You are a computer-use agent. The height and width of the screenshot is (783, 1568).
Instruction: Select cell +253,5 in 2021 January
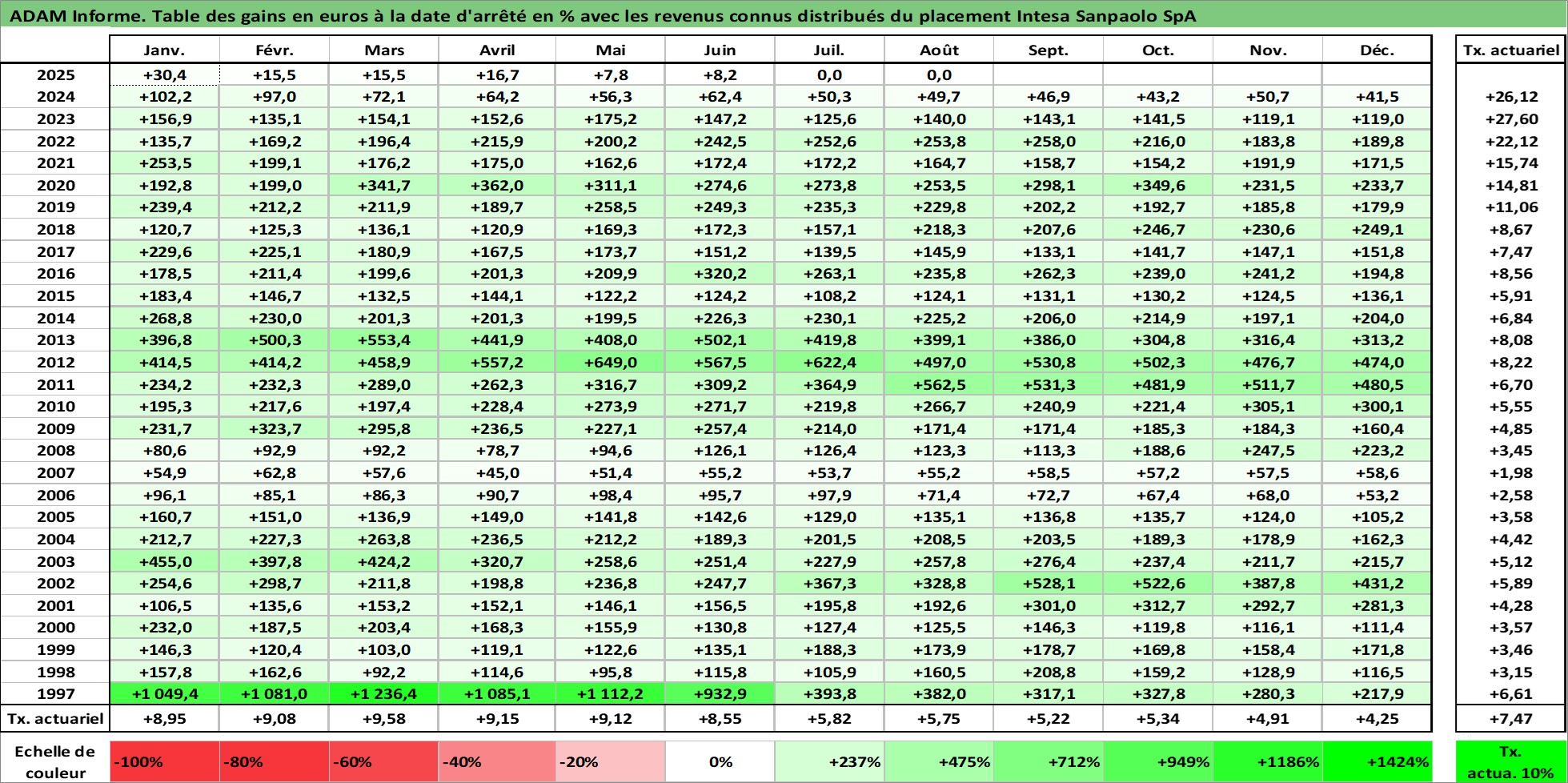[164, 163]
